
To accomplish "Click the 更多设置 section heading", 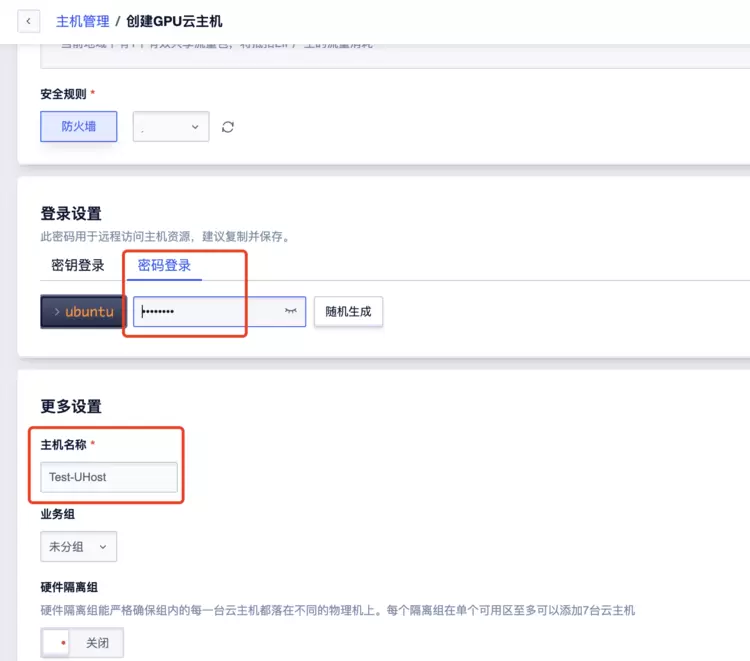I will 71,407.
